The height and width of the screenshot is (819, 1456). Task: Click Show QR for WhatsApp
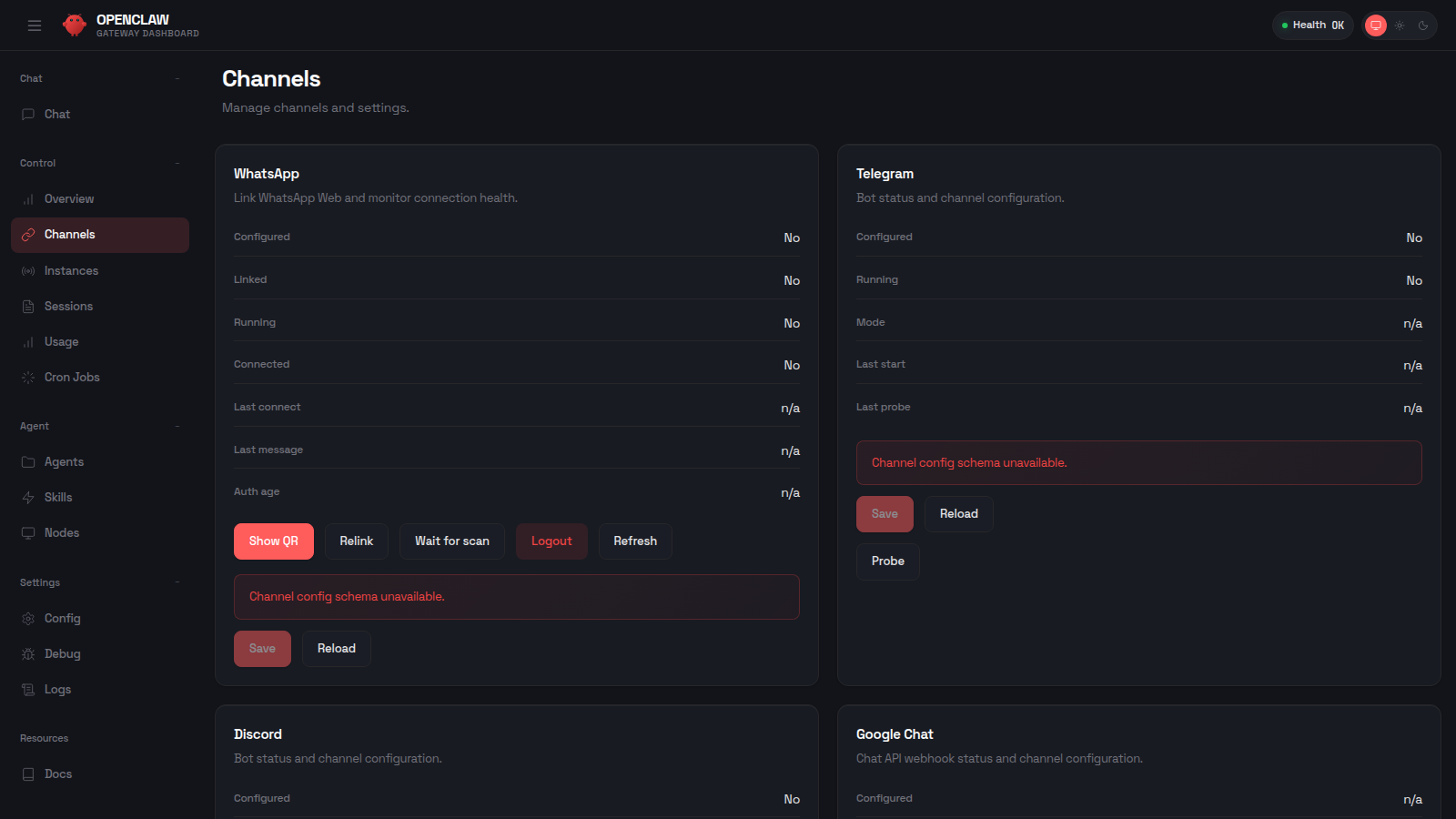pos(274,541)
